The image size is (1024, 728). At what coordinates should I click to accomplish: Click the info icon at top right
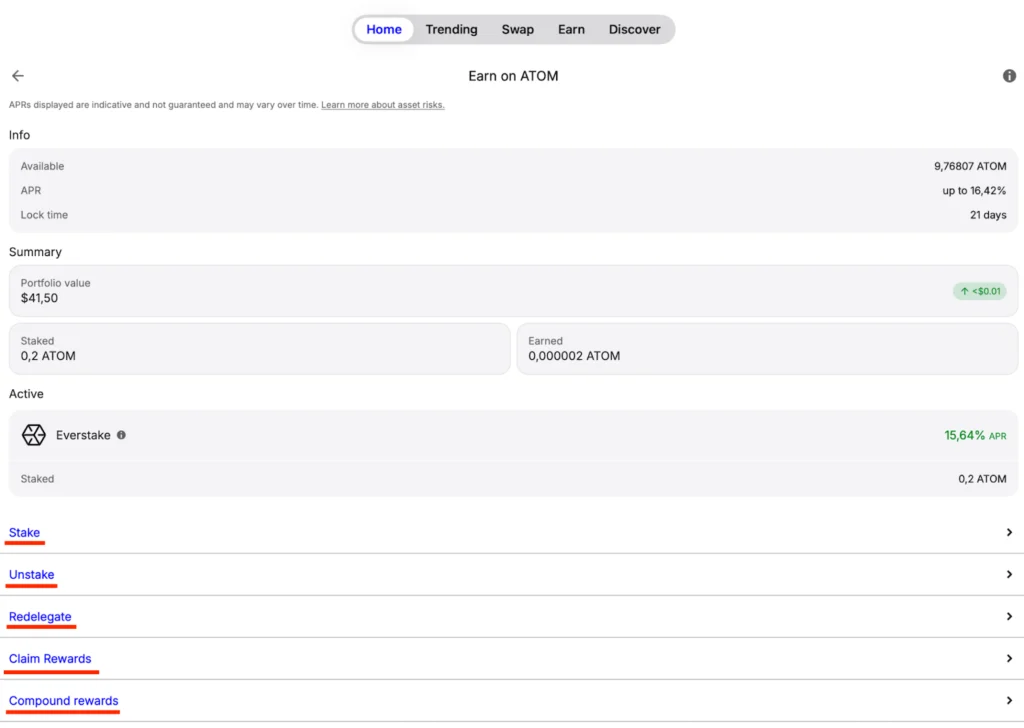point(1009,76)
